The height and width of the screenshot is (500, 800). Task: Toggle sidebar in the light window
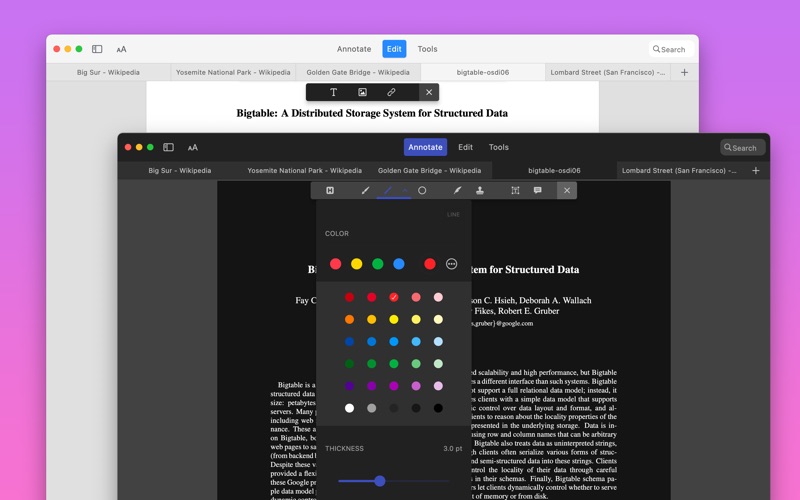pos(97,49)
